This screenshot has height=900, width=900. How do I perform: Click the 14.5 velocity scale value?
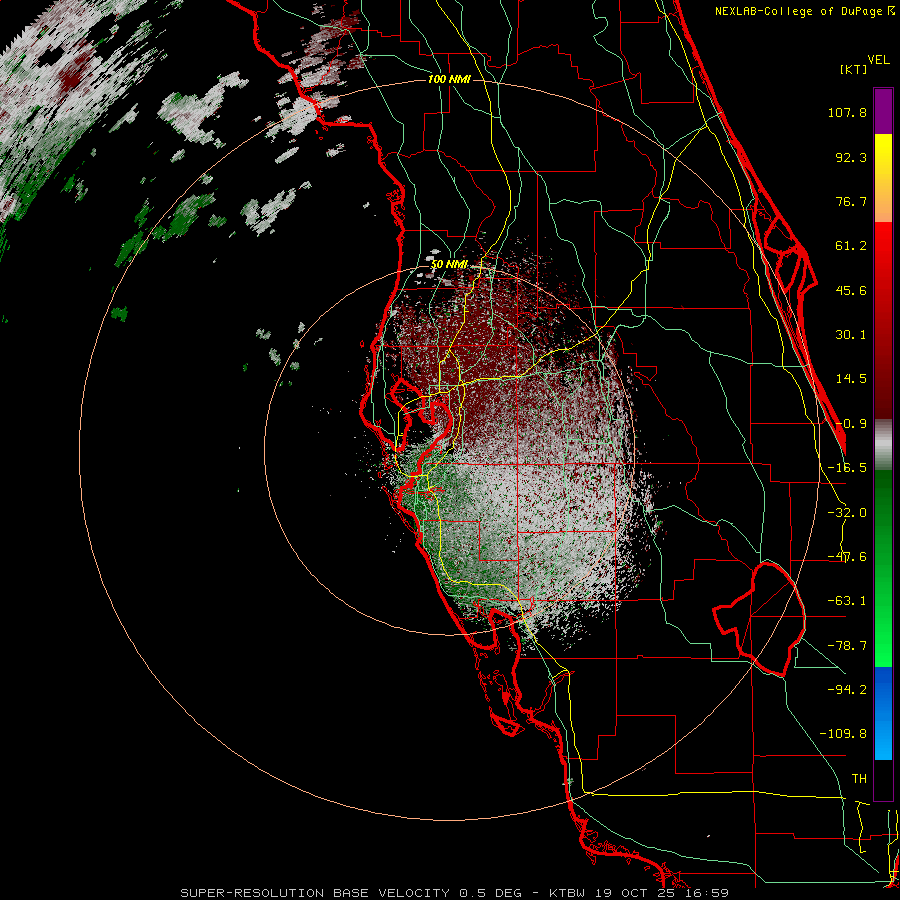[x=851, y=379]
